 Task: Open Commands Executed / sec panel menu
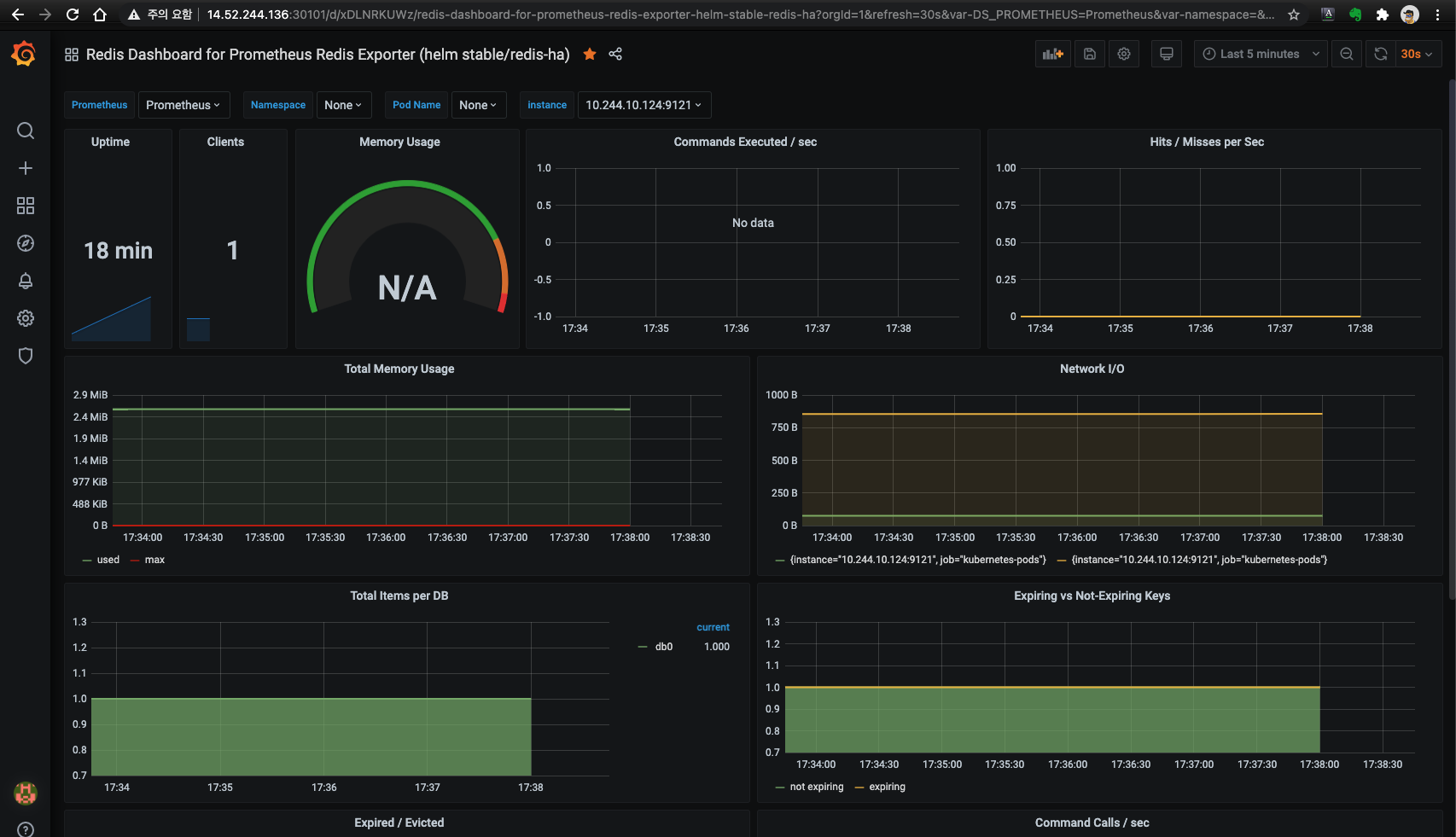click(x=745, y=142)
